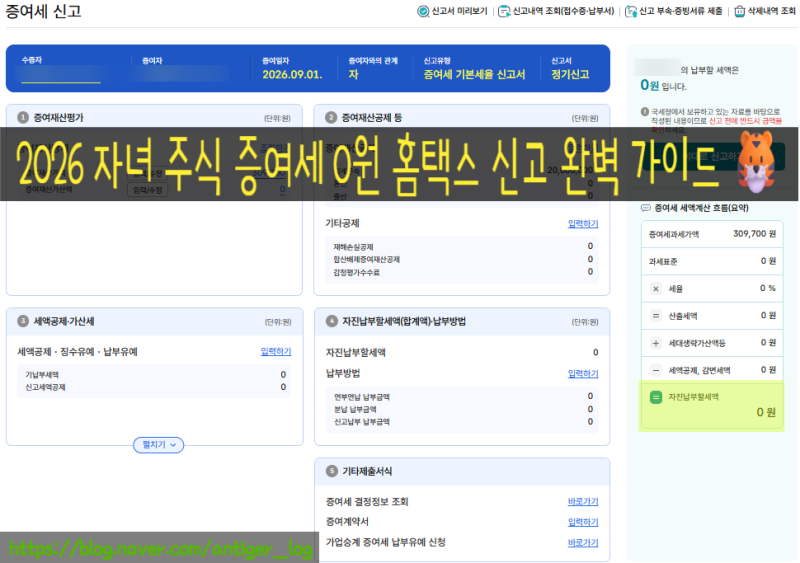Open 신고서 미리보기 from top menu

tap(453, 11)
